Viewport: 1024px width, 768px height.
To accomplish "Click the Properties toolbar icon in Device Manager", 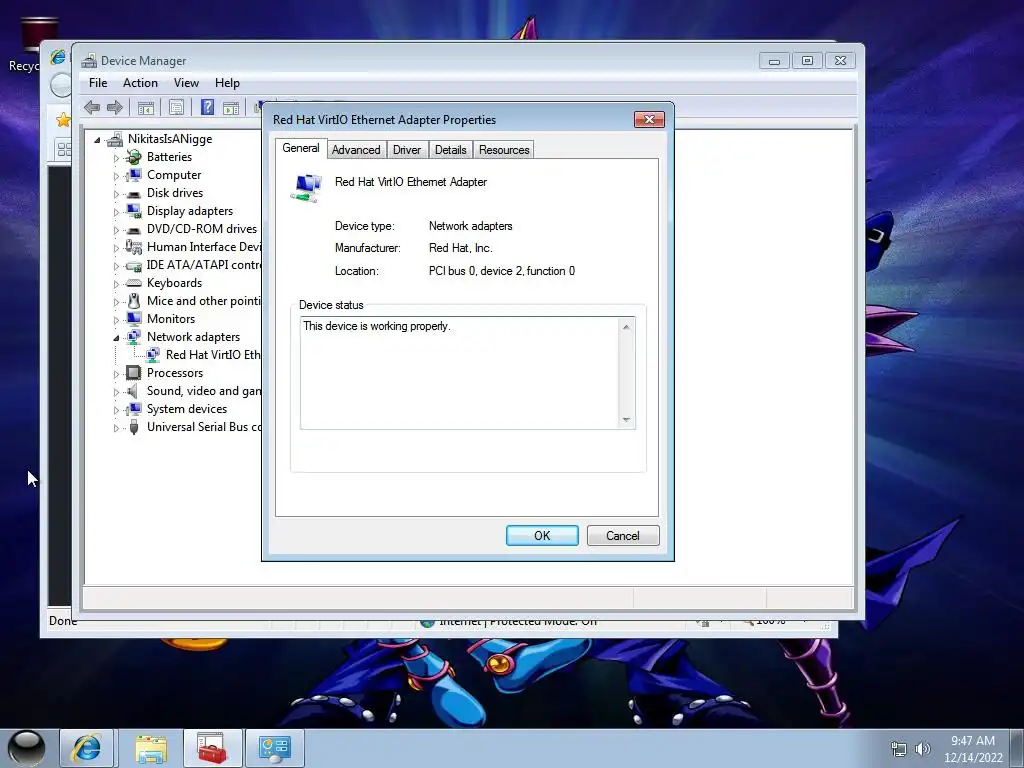I will pyautogui.click(x=176, y=108).
